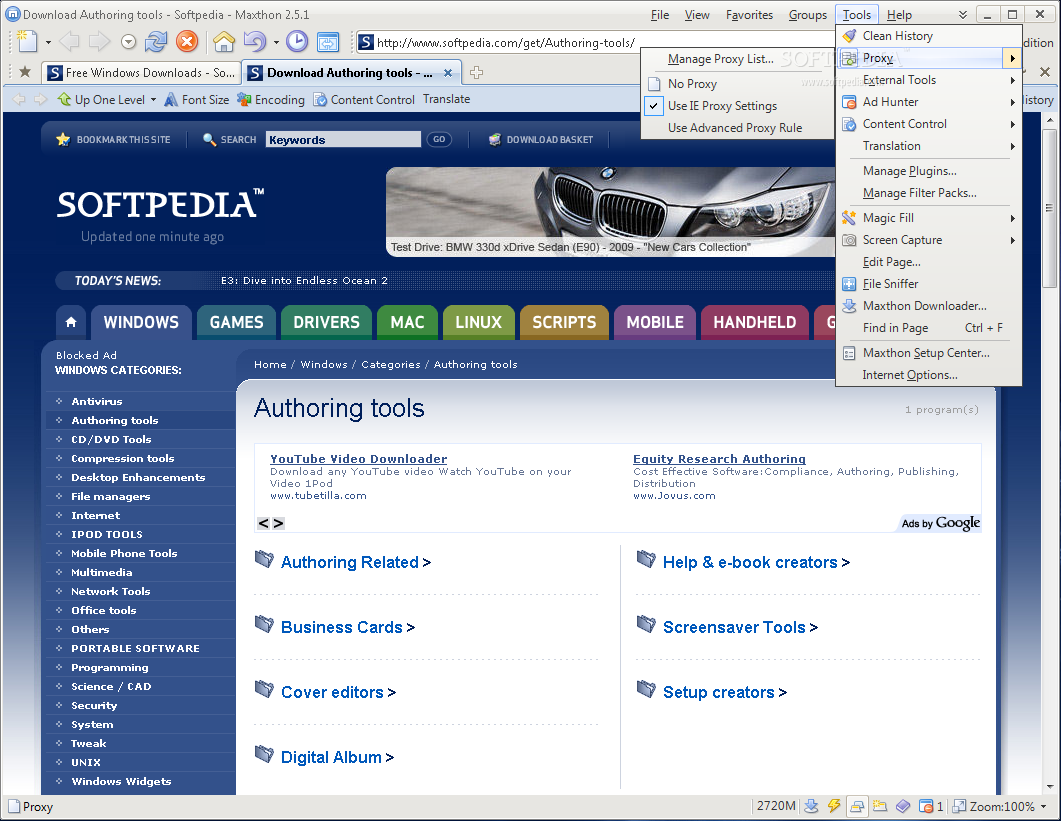This screenshot has height=821, width=1061.
Task: Open the DOWNLOAD BASKET link
Action: coord(541,139)
